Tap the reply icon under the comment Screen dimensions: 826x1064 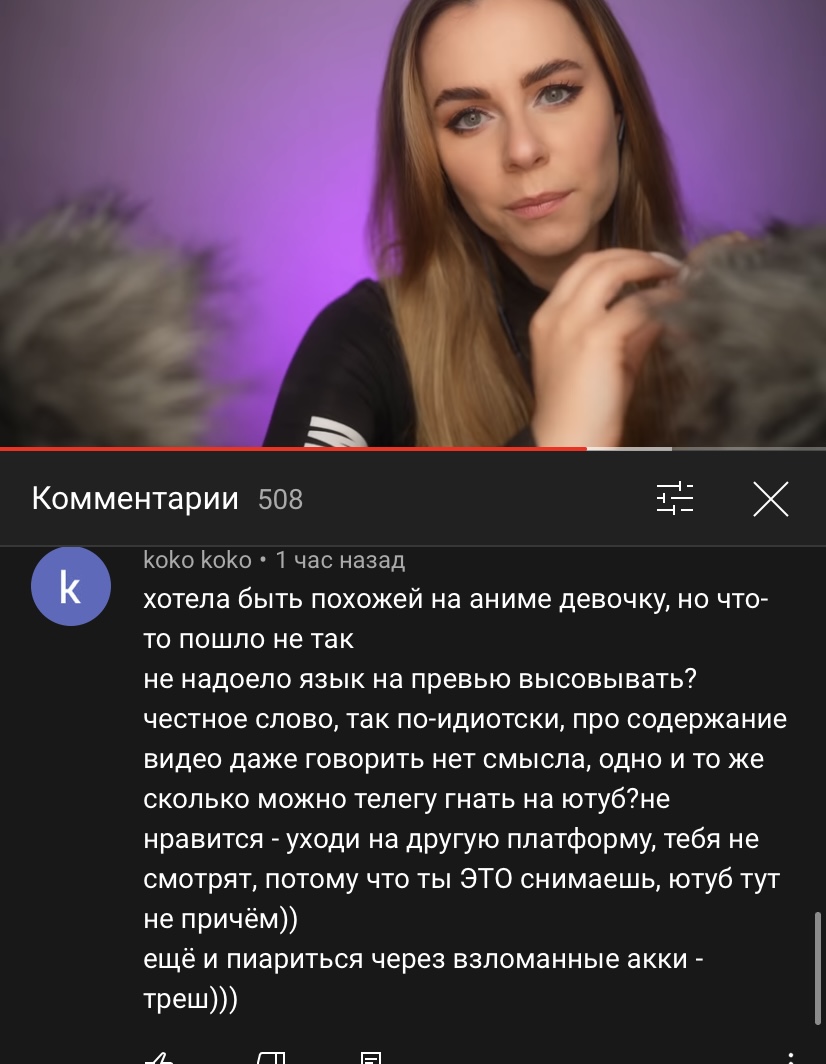click(x=371, y=1057)
